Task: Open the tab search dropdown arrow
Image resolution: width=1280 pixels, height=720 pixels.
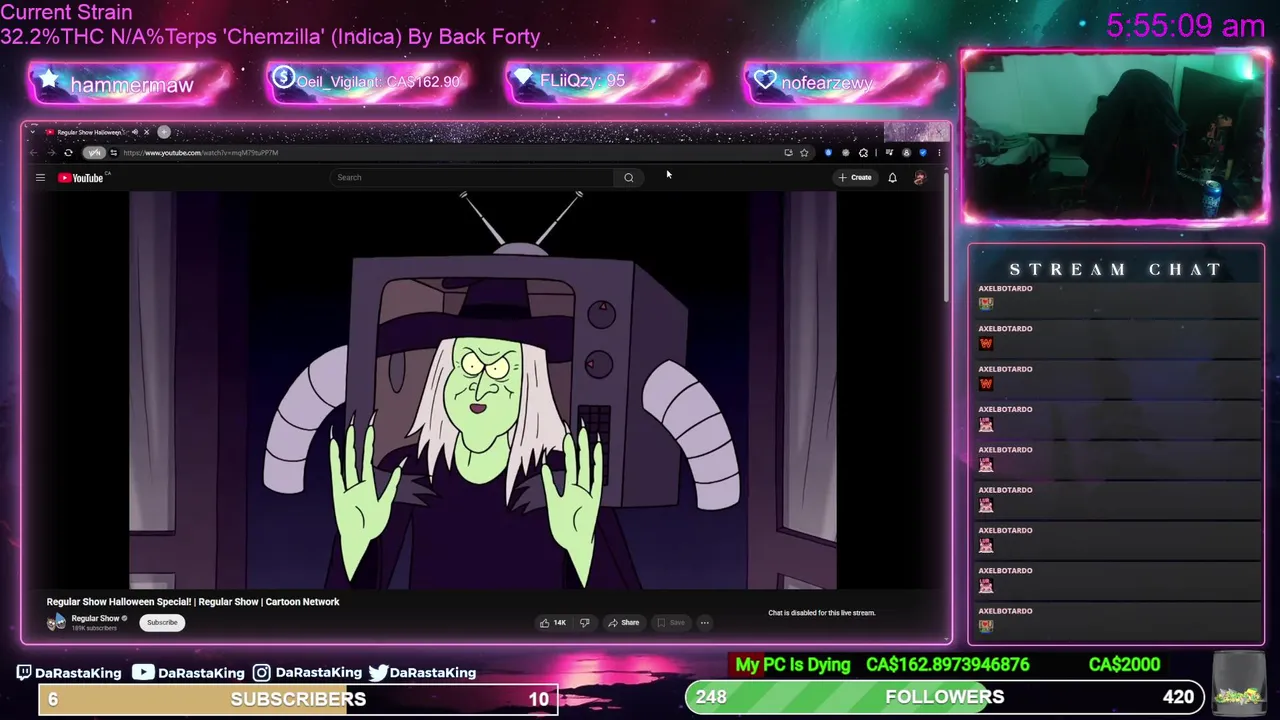Action: 32,132
